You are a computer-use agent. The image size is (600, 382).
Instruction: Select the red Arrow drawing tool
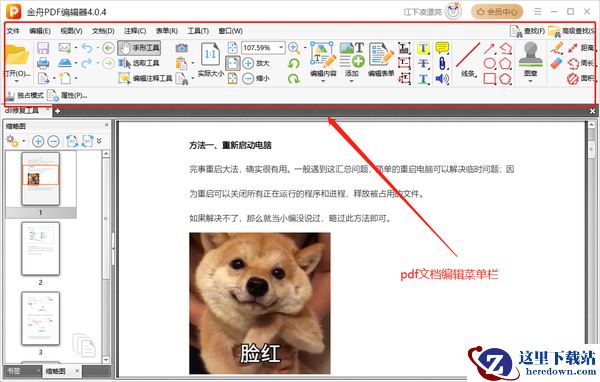(x=489, y=49)
